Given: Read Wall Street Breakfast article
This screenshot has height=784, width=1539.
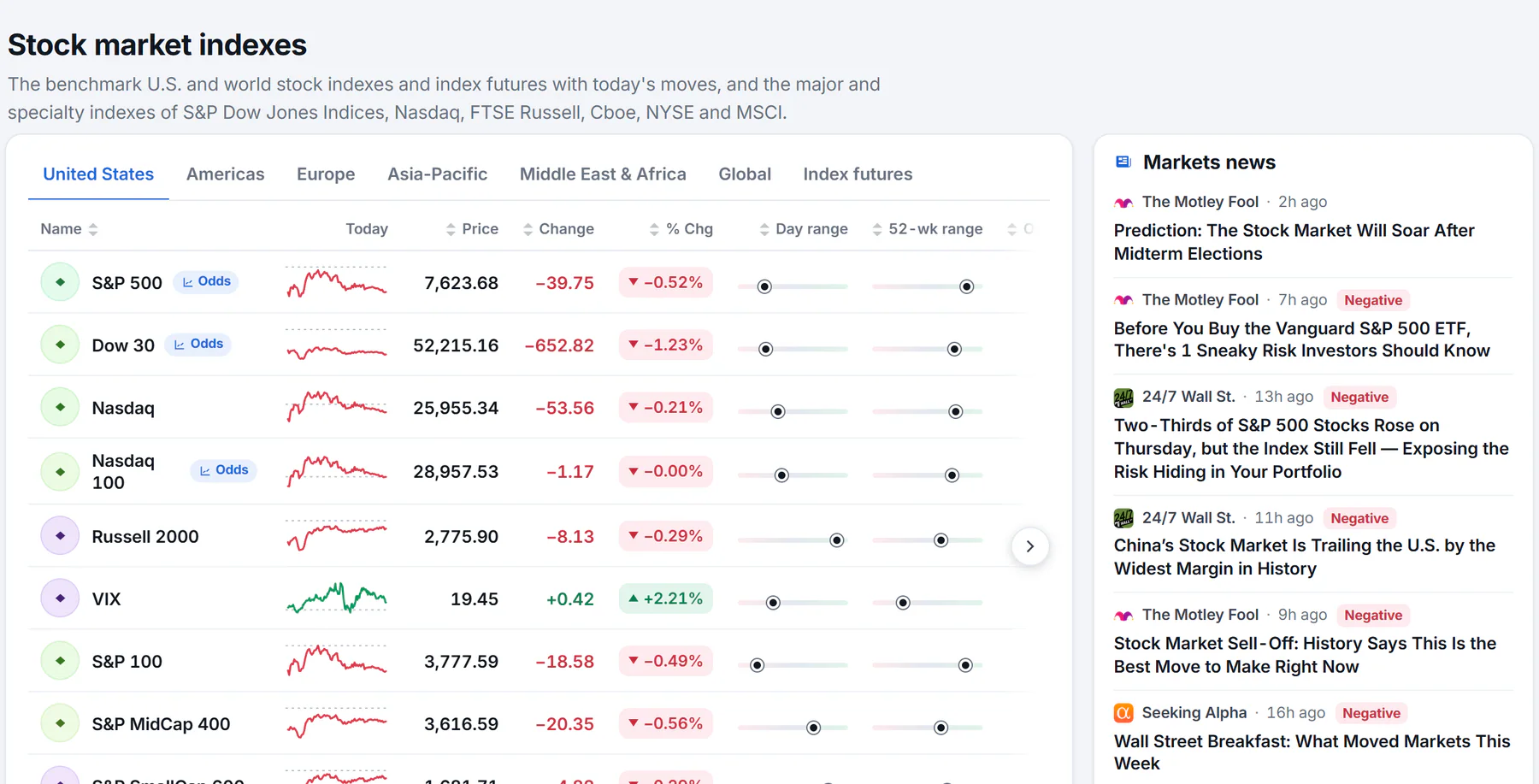Looking at the screenshot, I should [x=1312, y=752].
